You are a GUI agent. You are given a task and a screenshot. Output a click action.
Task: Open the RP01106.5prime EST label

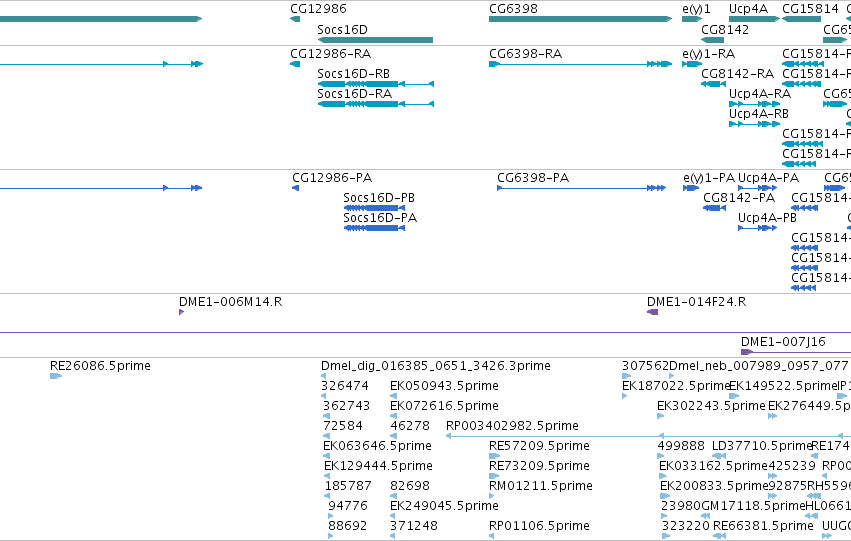pyautogui.click(x=539, y=526)
